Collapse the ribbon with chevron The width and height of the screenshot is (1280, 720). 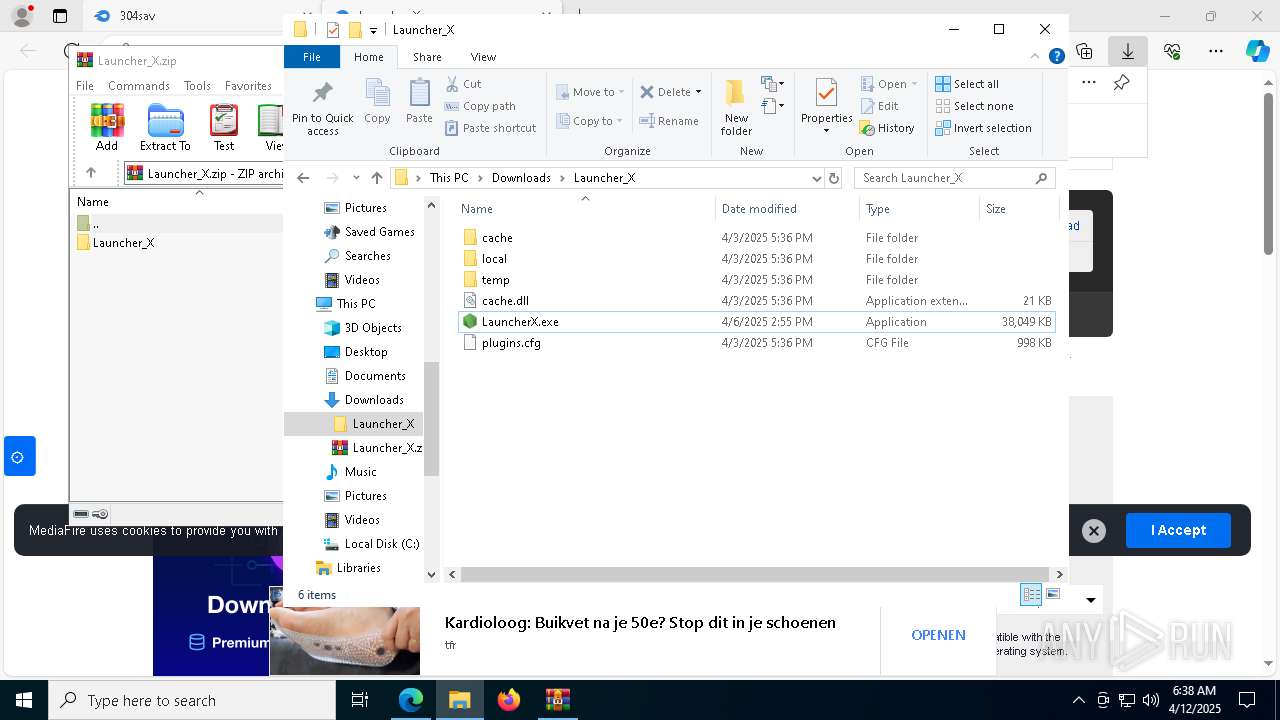click(x=1035, y=57)
